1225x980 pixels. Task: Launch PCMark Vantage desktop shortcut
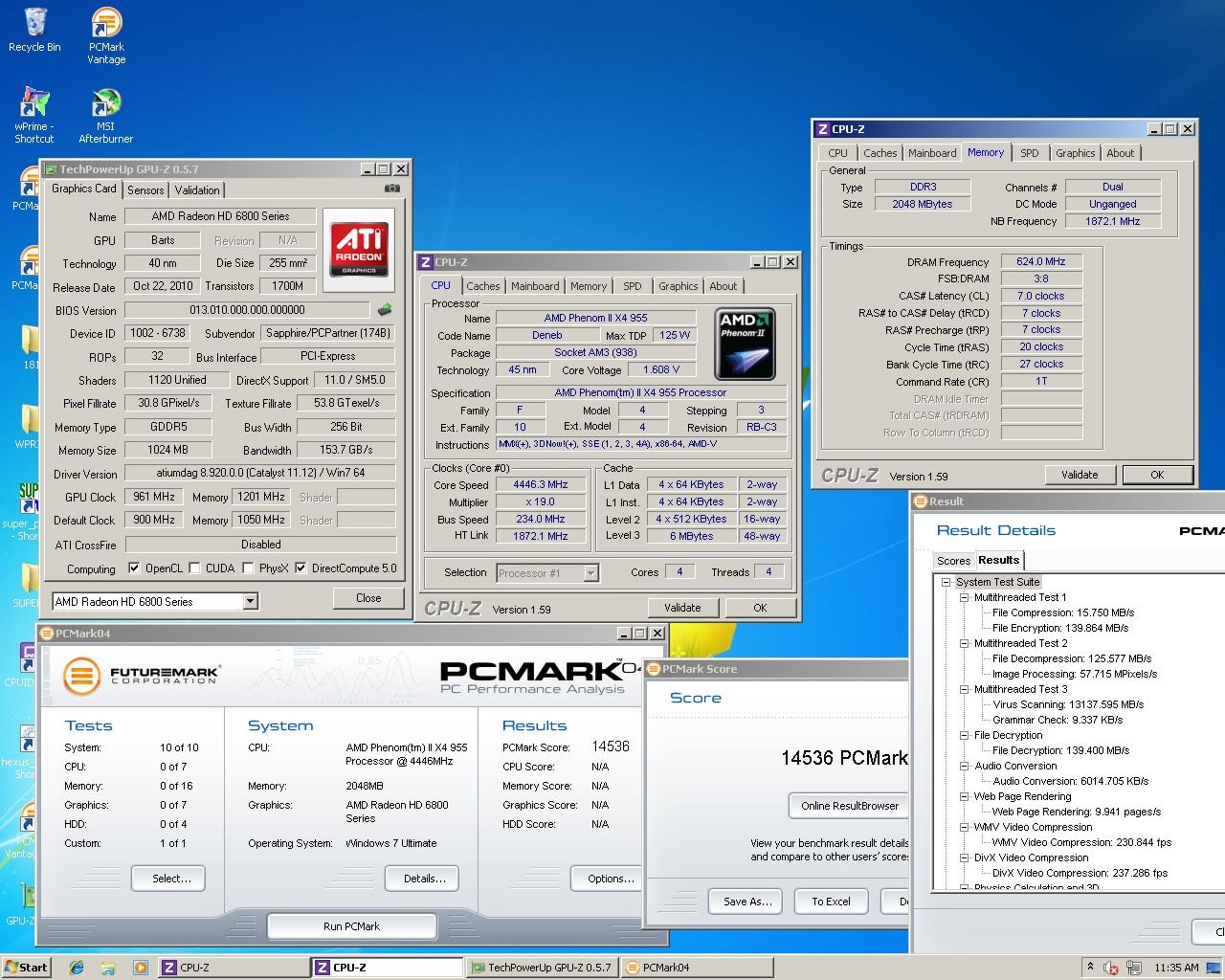[106, 35]
